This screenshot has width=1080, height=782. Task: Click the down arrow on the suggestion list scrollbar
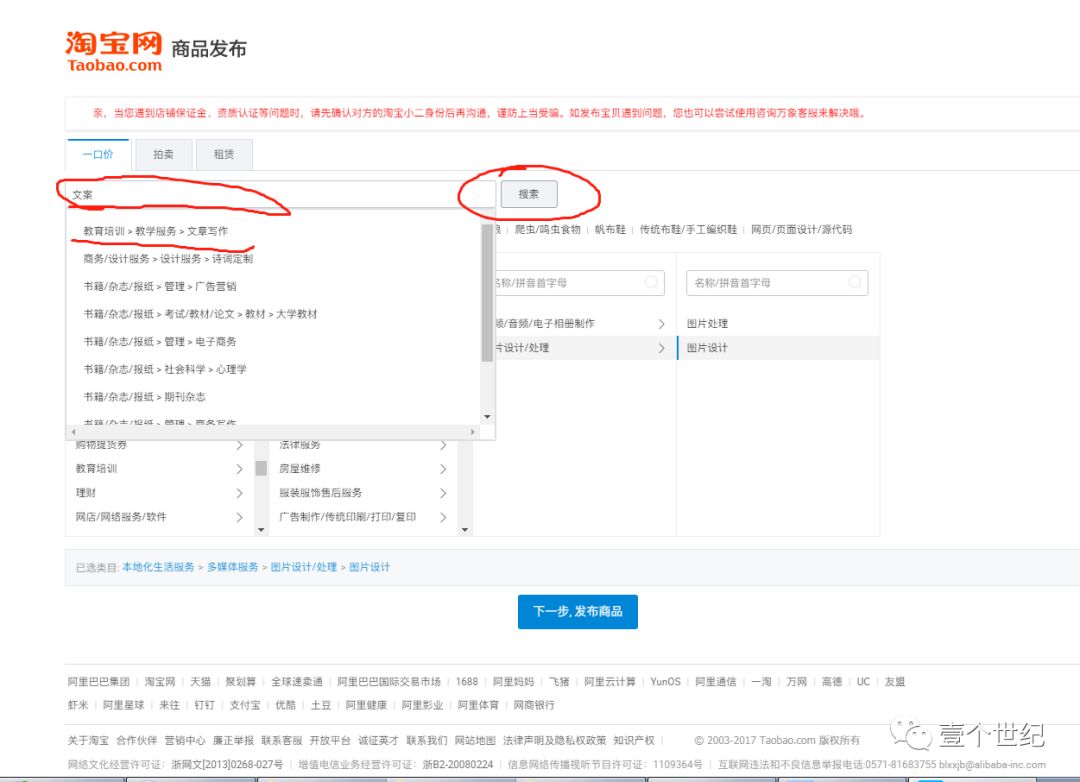pyautogui.click(x=488, y=415)
